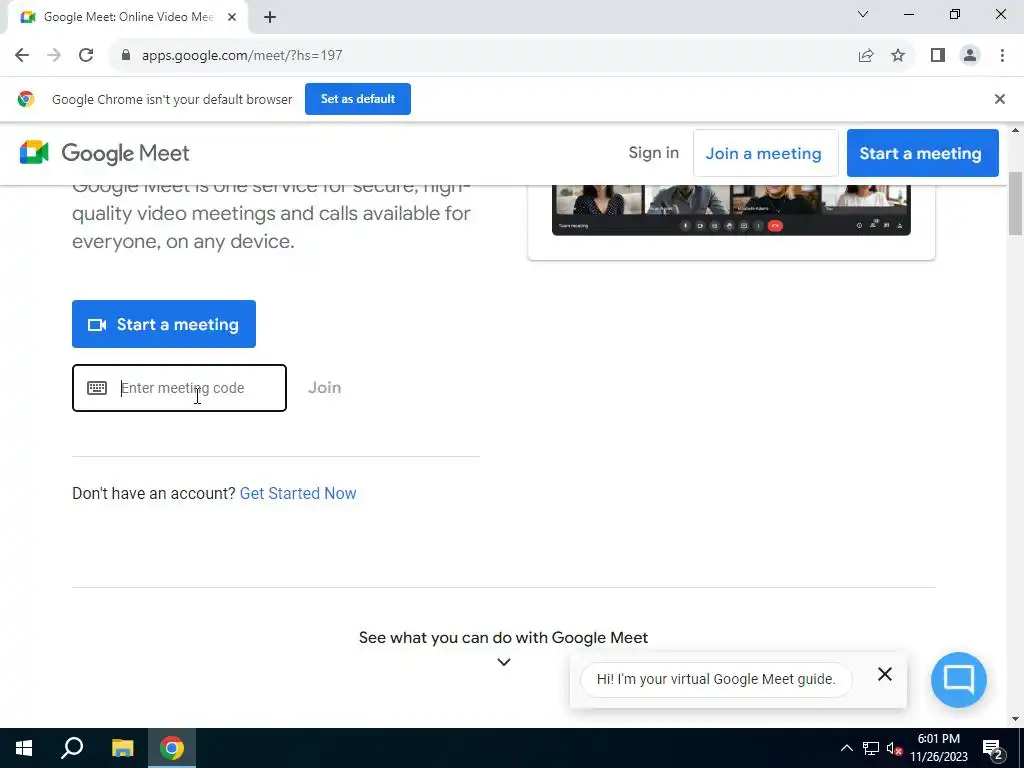Click the address bar URL

coord(242,56)
